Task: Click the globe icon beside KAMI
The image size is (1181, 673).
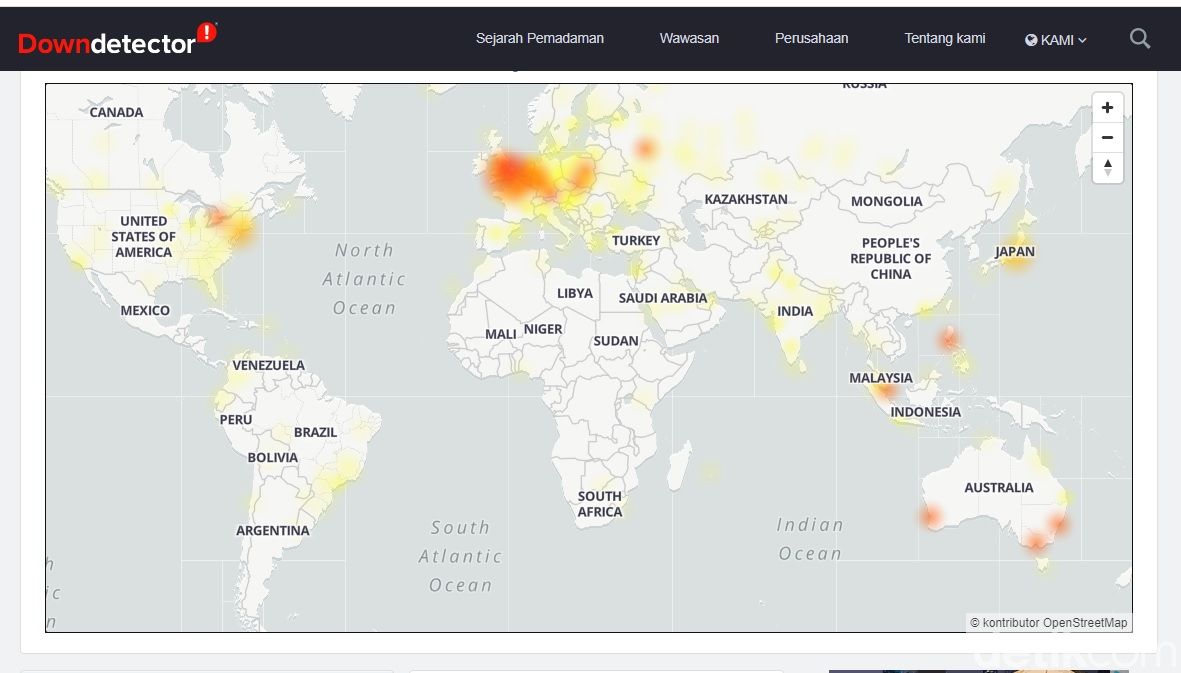Action: pyautogui.click(x=1030, y=40)
